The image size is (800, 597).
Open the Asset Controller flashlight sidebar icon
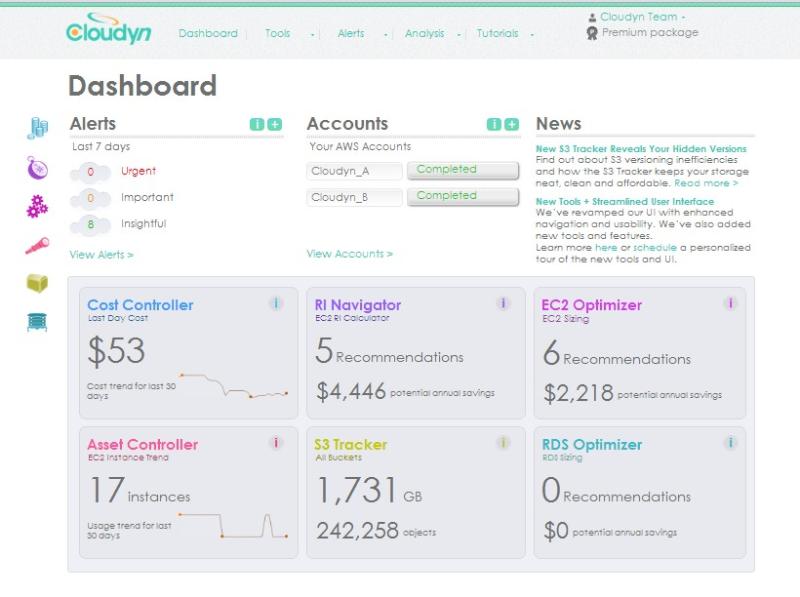pos(37,245)
